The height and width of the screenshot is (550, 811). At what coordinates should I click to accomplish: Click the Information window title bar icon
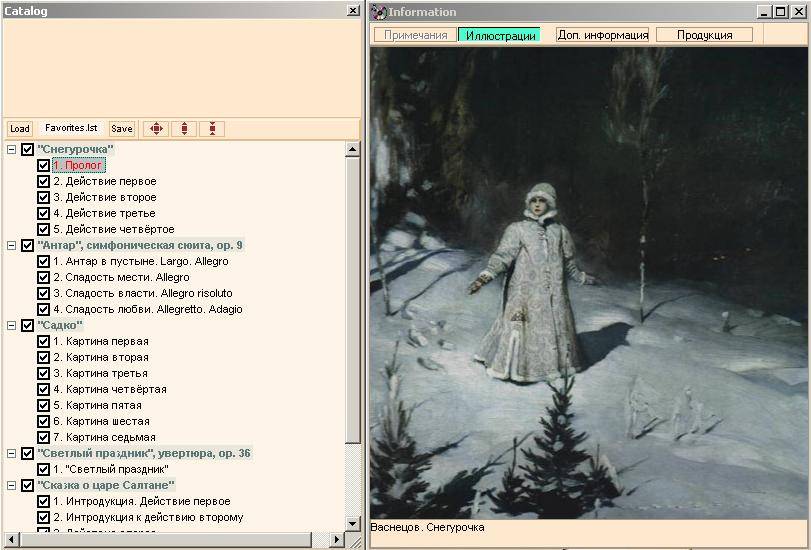pos(379,11)
